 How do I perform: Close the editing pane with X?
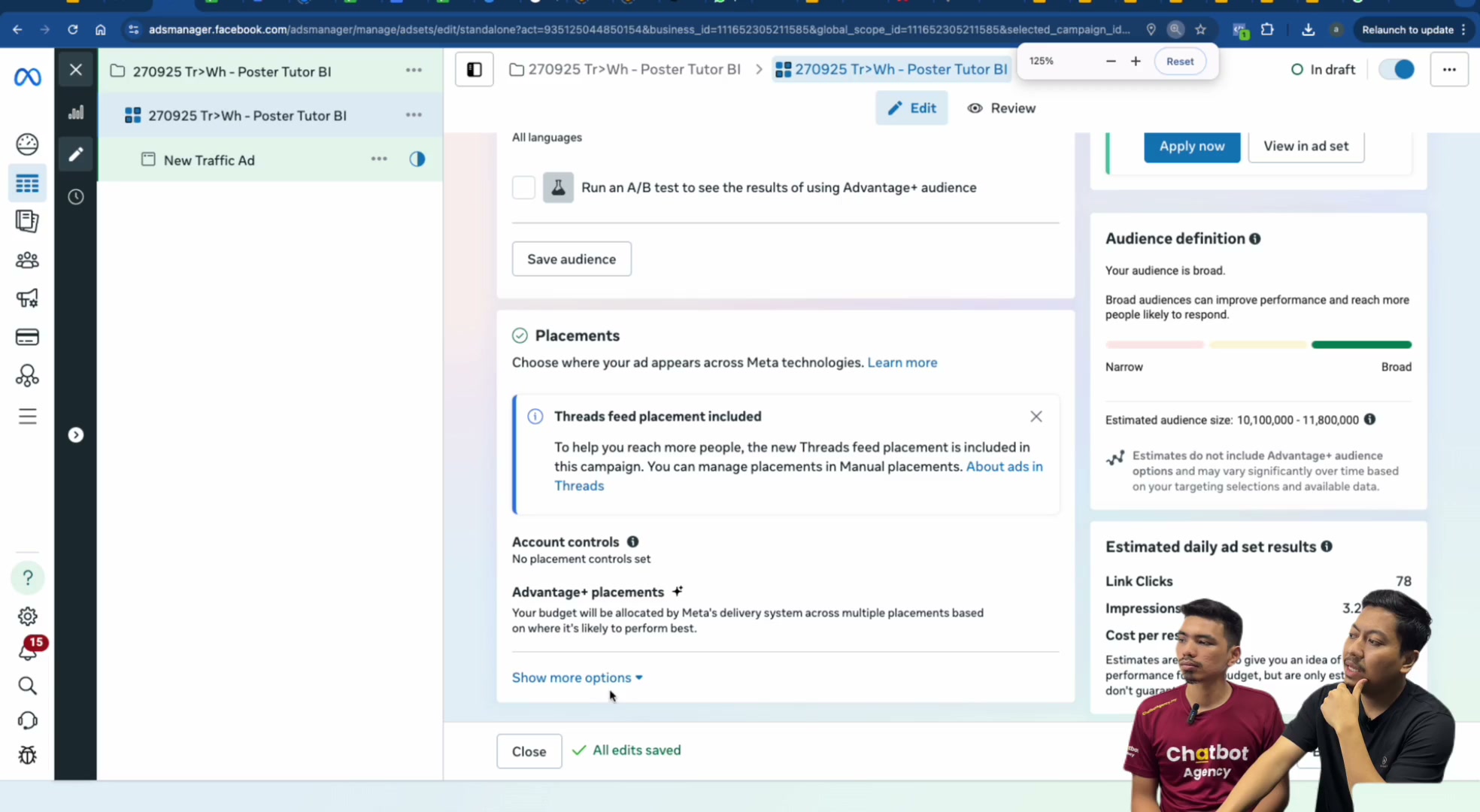(x=76, y=70)
